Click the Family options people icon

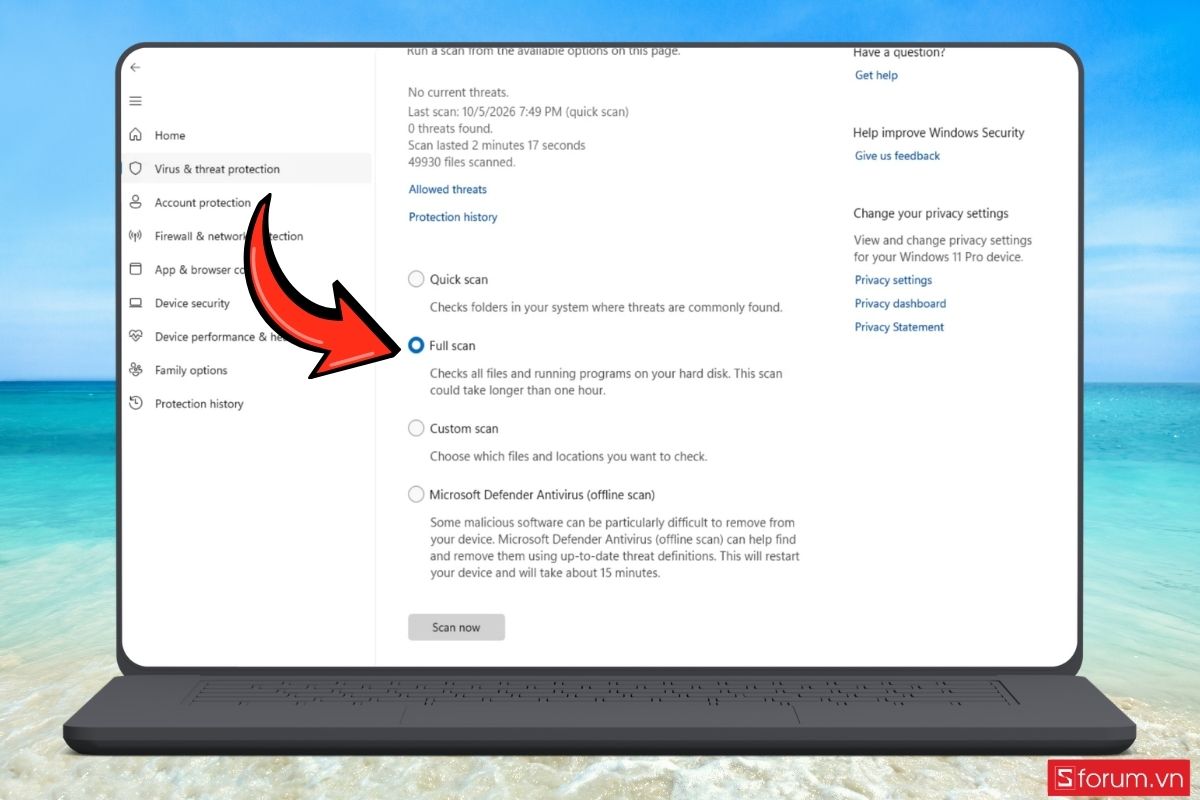pos(135,370)
